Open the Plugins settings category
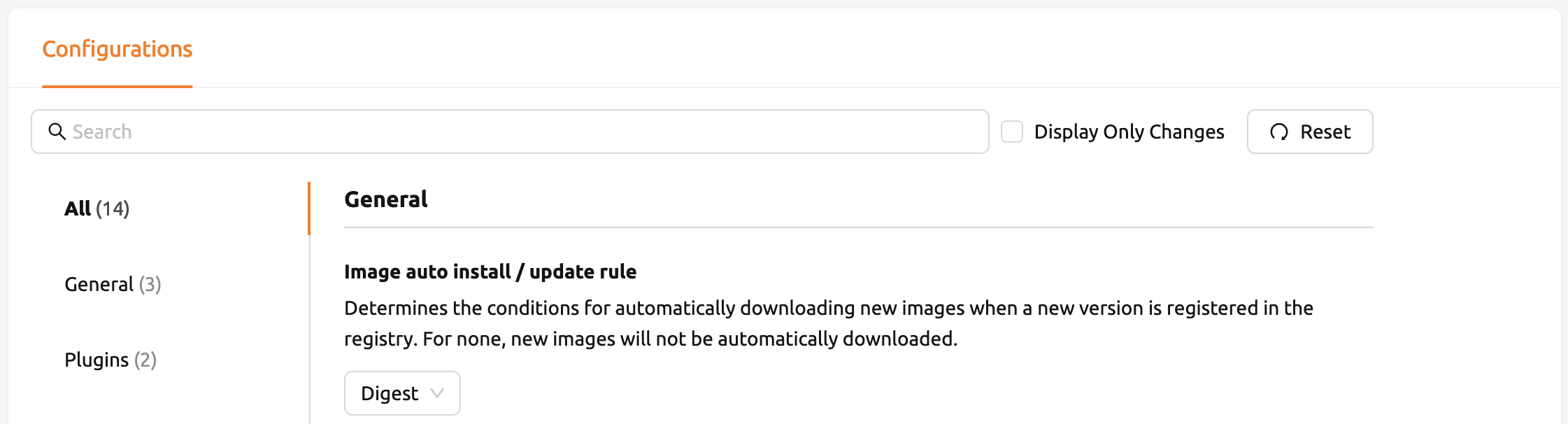 (111, 360)
